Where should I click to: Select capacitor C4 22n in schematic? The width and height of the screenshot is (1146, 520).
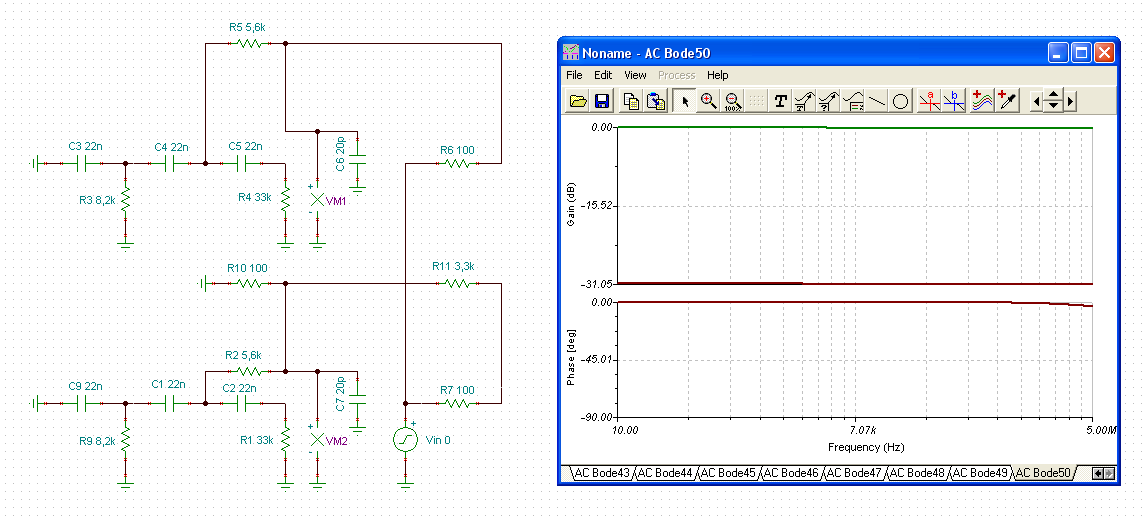click(170, 163)
